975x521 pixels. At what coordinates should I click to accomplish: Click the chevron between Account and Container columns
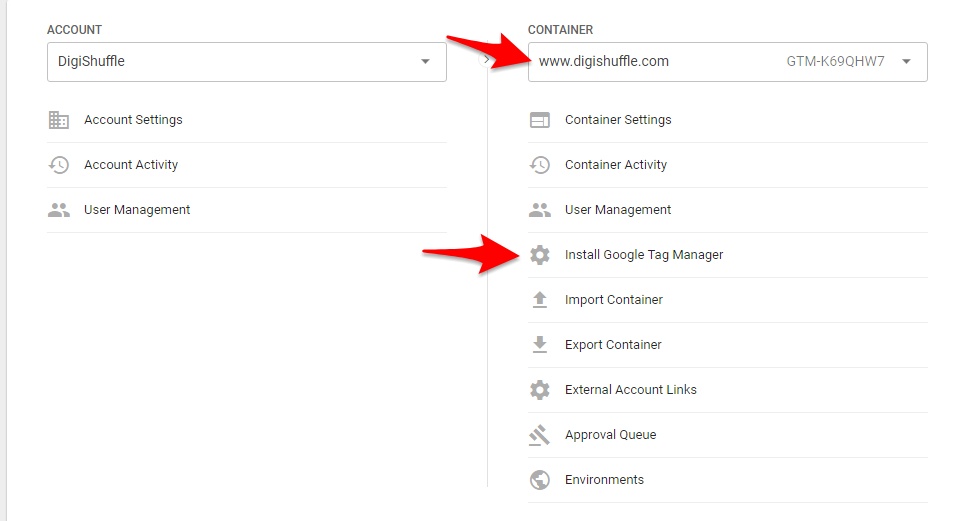[486, 60]
